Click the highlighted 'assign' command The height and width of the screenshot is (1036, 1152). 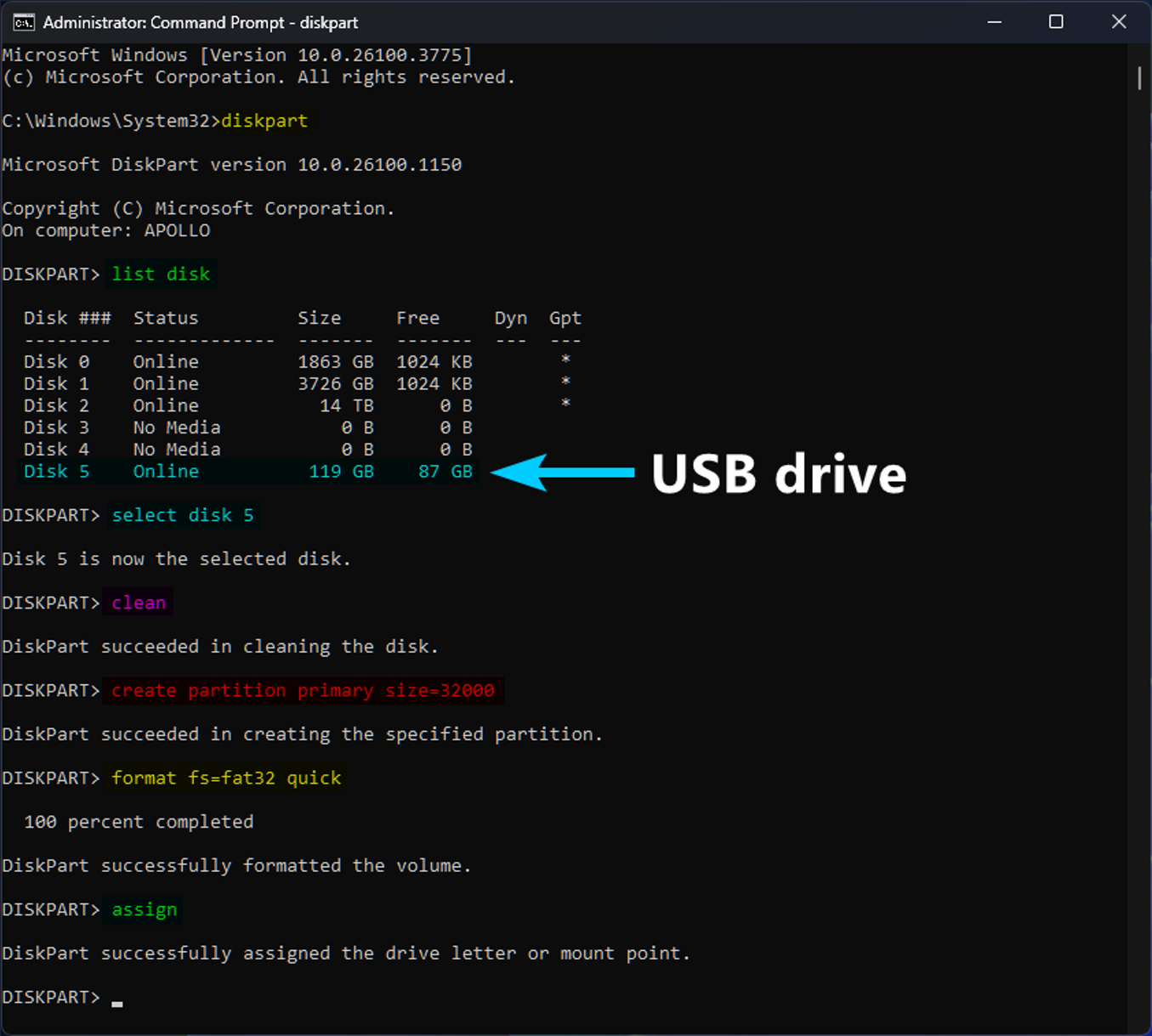tap(143, 909)
